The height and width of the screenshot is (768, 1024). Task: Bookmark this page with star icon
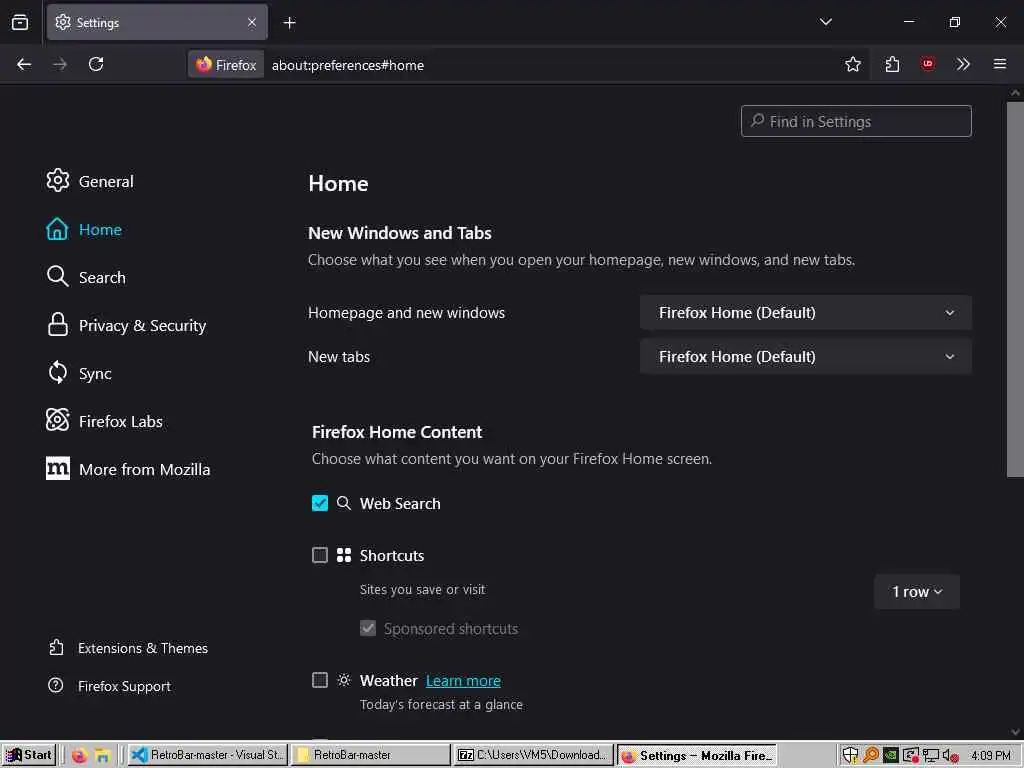pyautogui.click(x=853, y=64)
